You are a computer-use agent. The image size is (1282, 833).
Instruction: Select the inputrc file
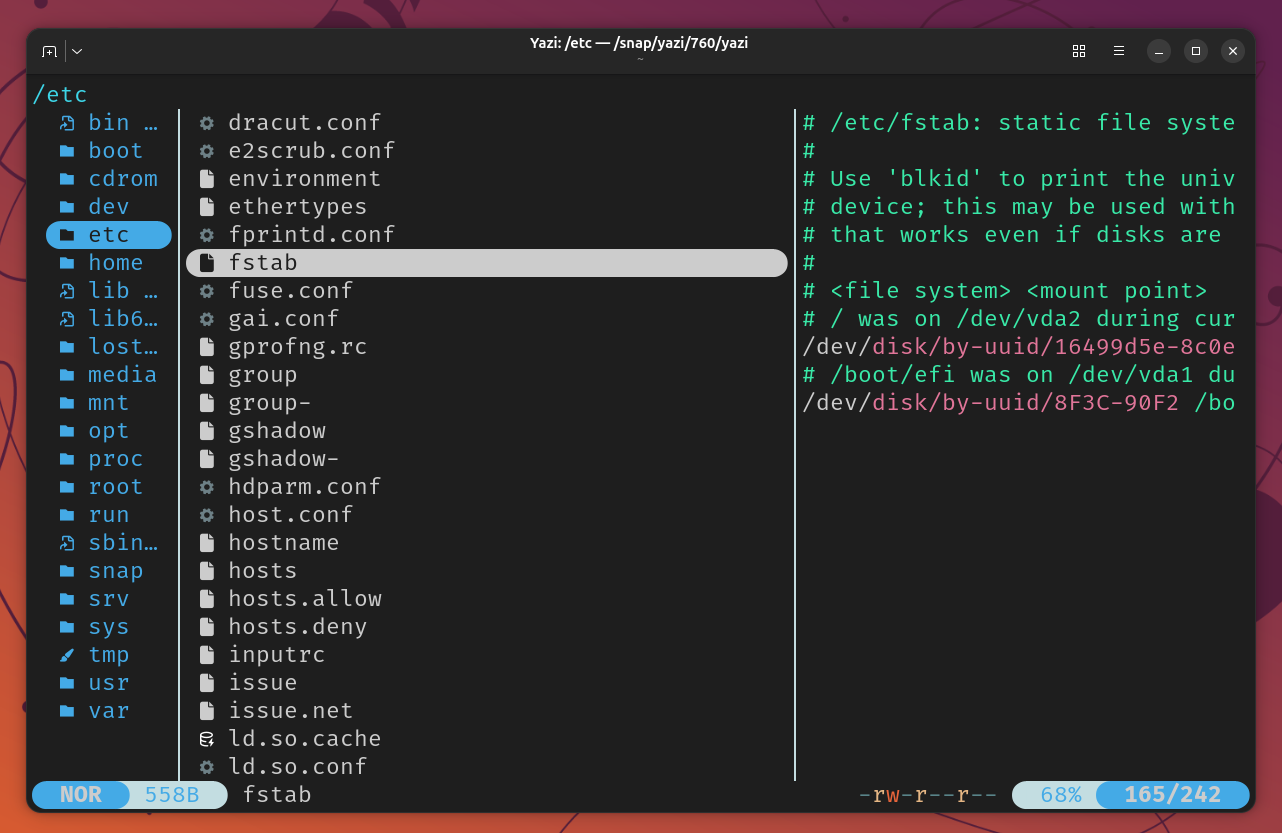point(277,655)
